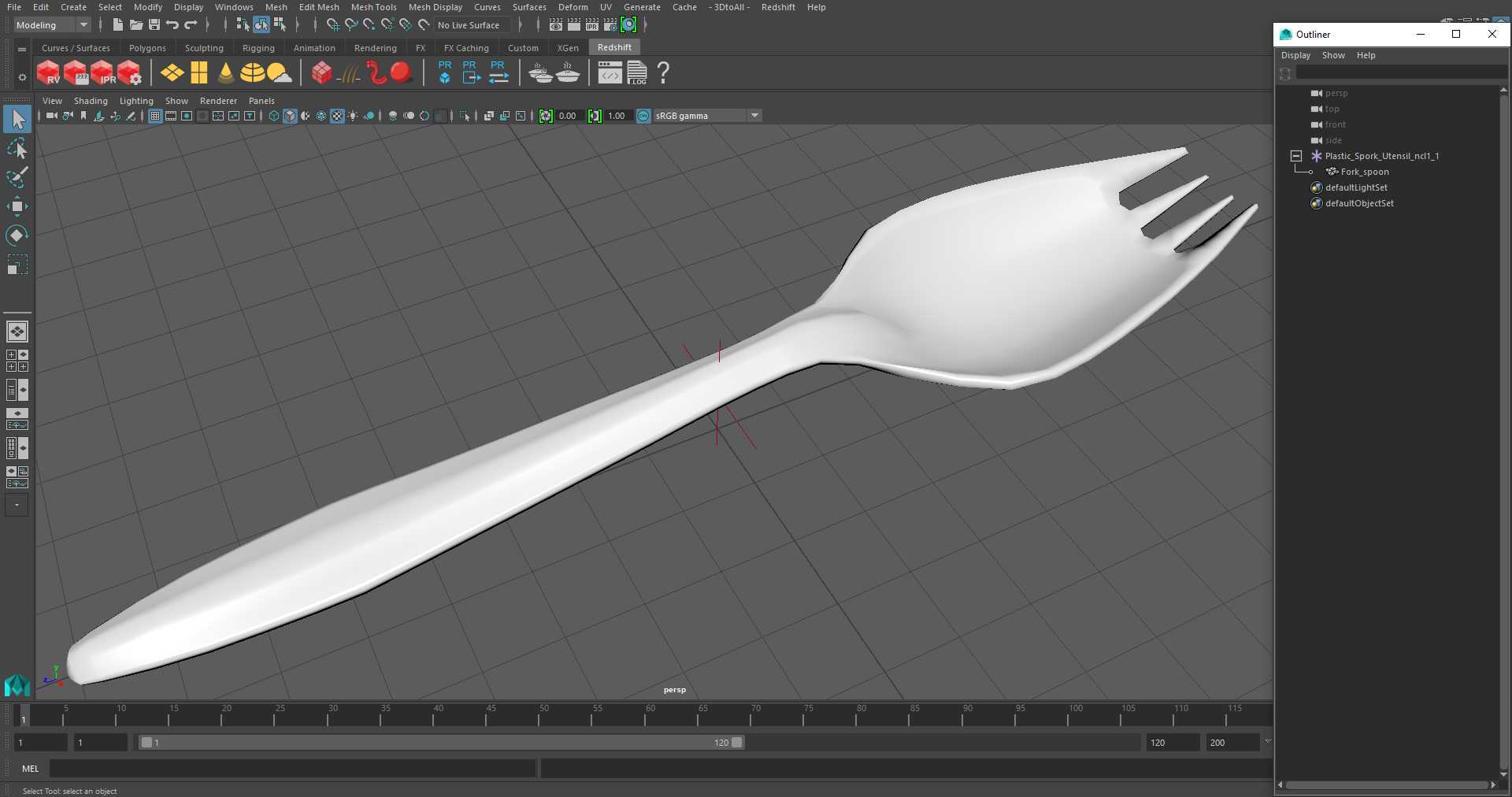Toggle resolution gate in viewport
1512x797 pixels.
(x=187, y=116)
